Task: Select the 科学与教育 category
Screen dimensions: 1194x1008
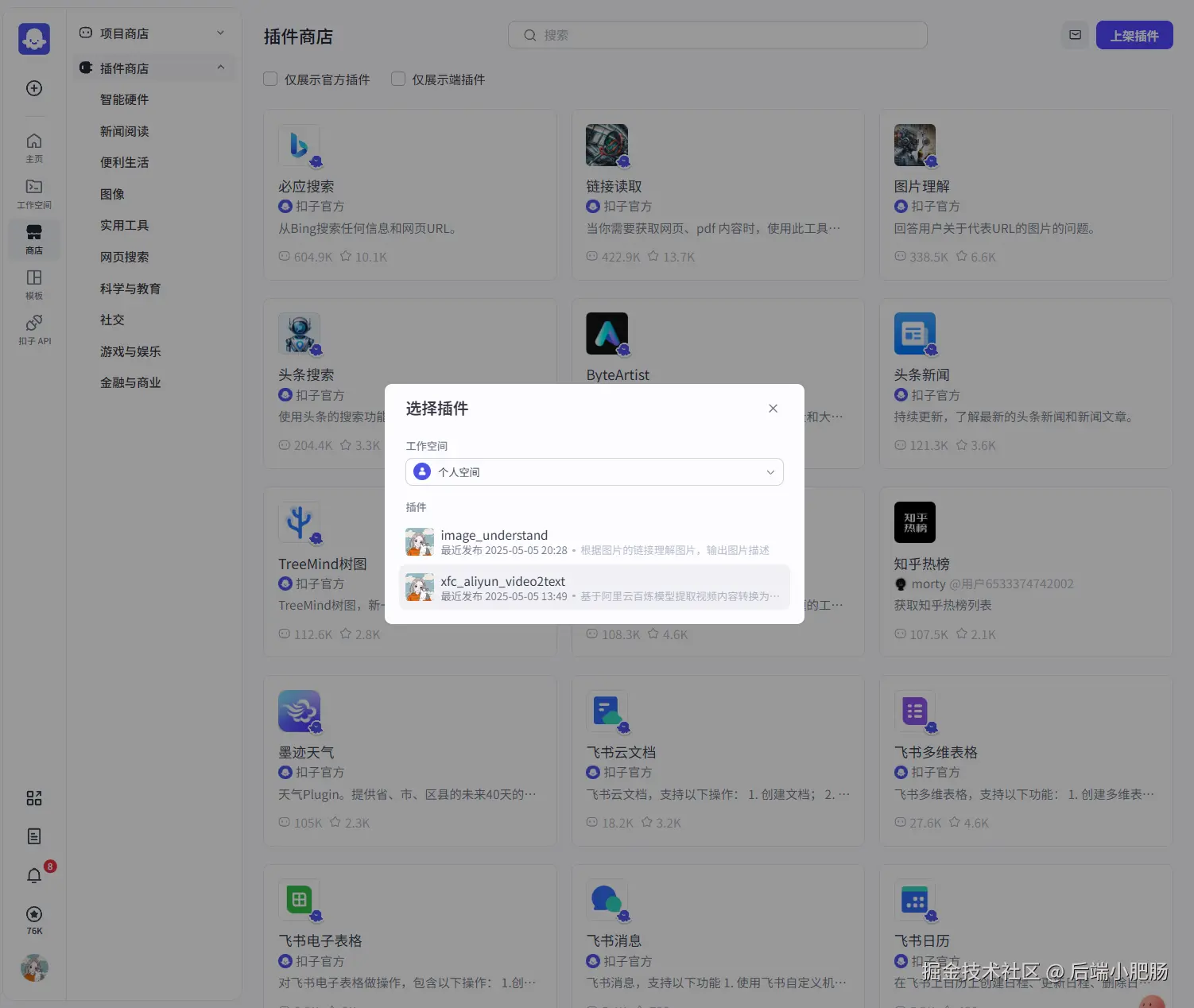Action: (130, 289)
